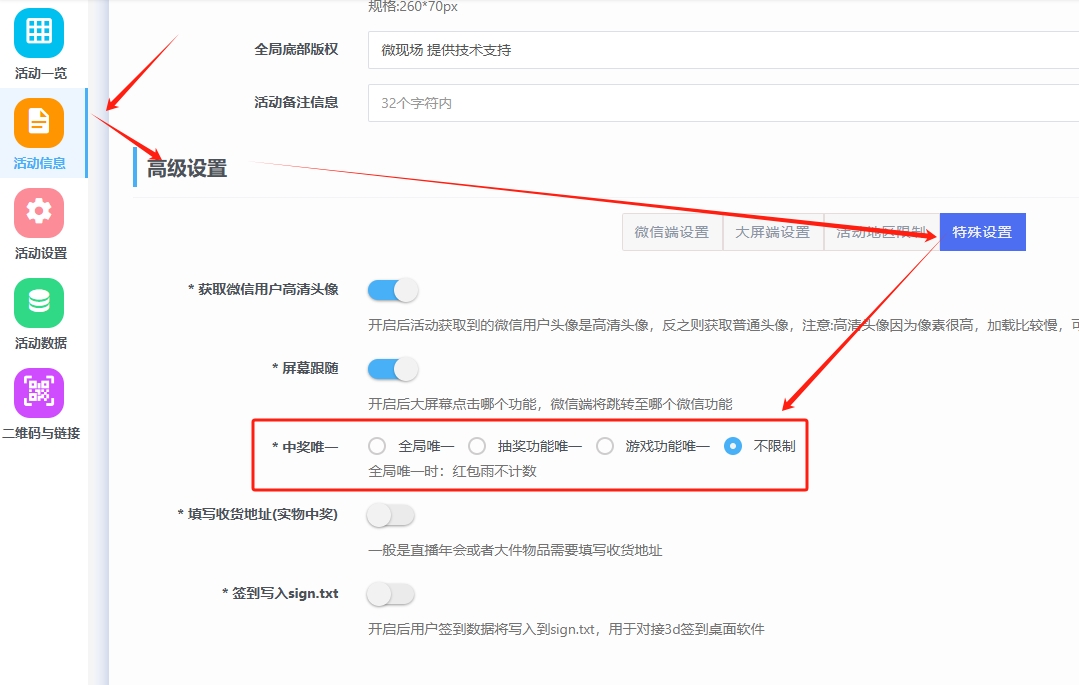Enable the 填写收货地址(实物中奖) toggle

tap(390, 515)
